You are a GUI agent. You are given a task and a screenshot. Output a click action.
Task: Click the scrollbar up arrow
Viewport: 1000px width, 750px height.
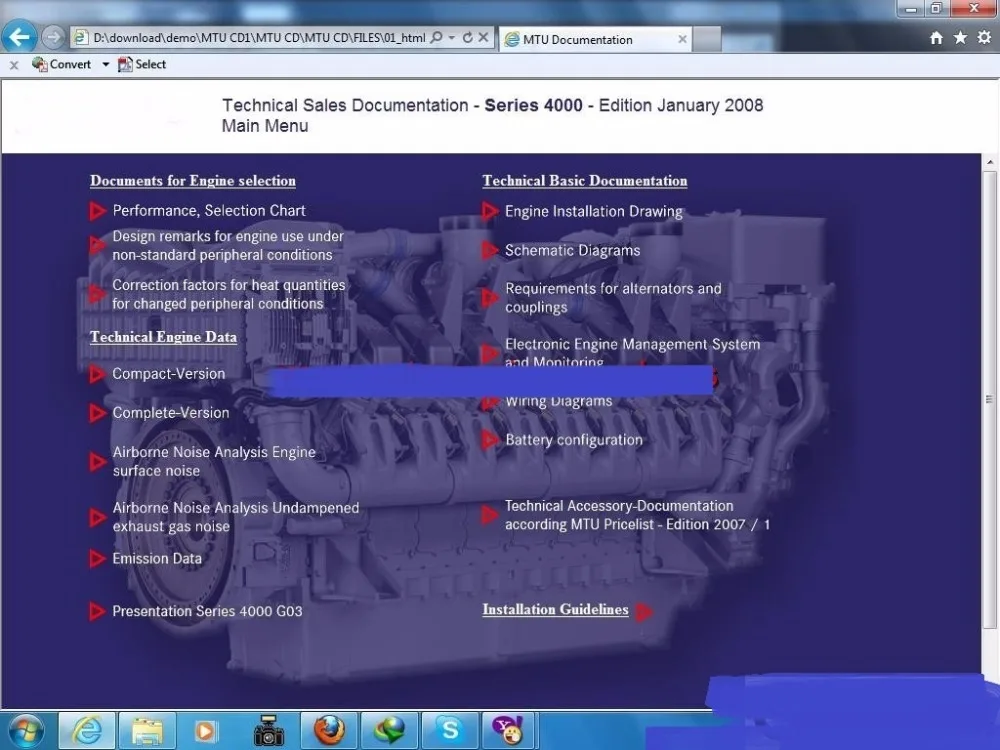coord(990,163)
